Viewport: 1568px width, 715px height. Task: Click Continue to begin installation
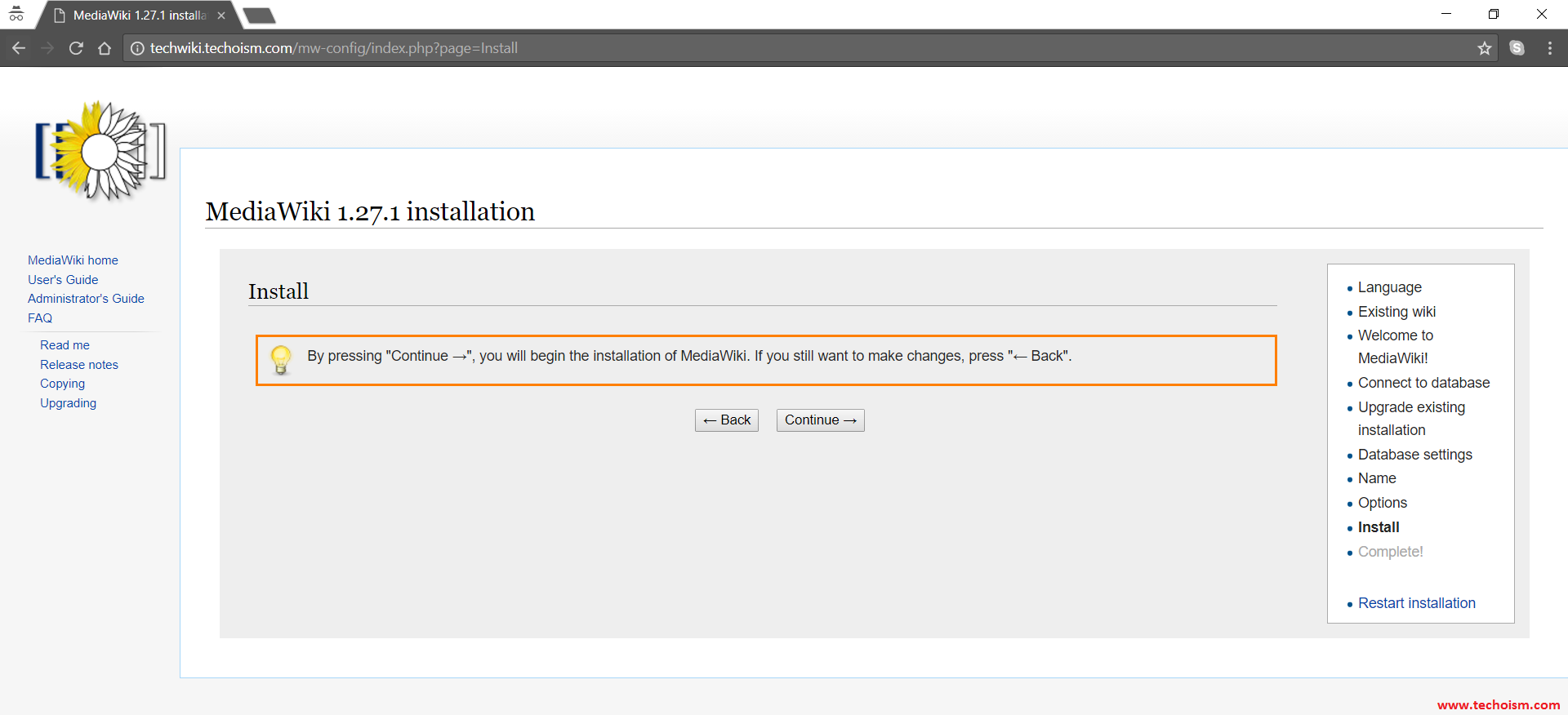click(820, 420)
